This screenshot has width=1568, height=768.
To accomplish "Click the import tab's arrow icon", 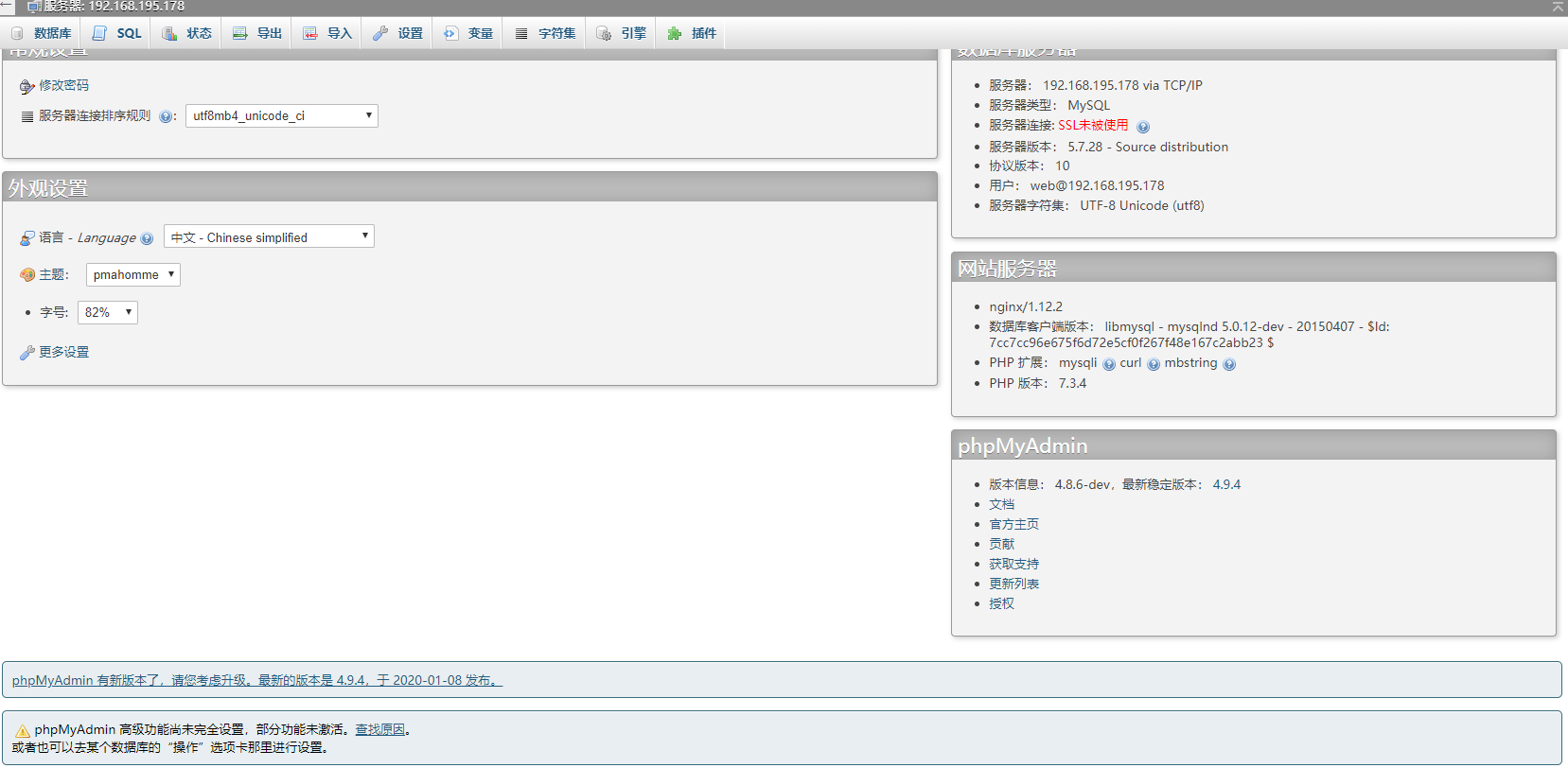I will click(310, 33).
